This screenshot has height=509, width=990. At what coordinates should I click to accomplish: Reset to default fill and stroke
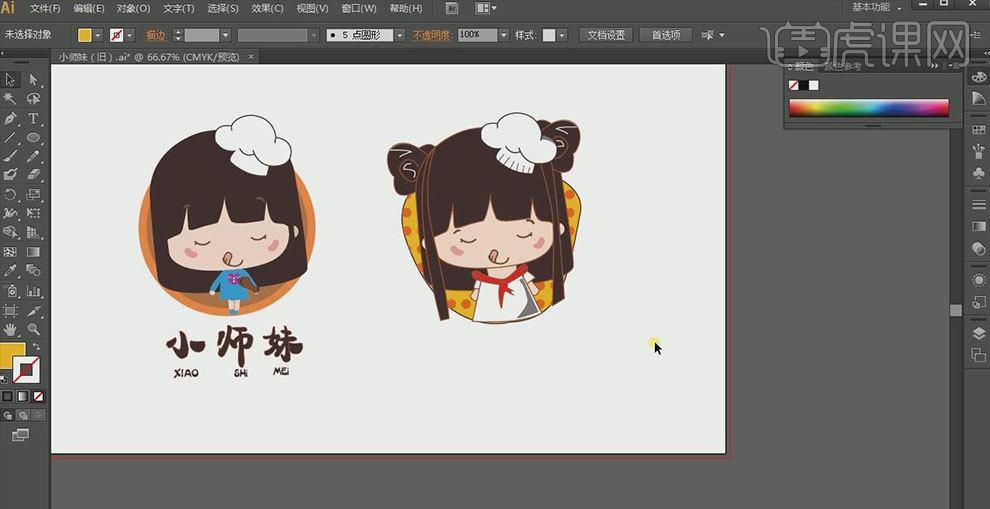[5, 379]
